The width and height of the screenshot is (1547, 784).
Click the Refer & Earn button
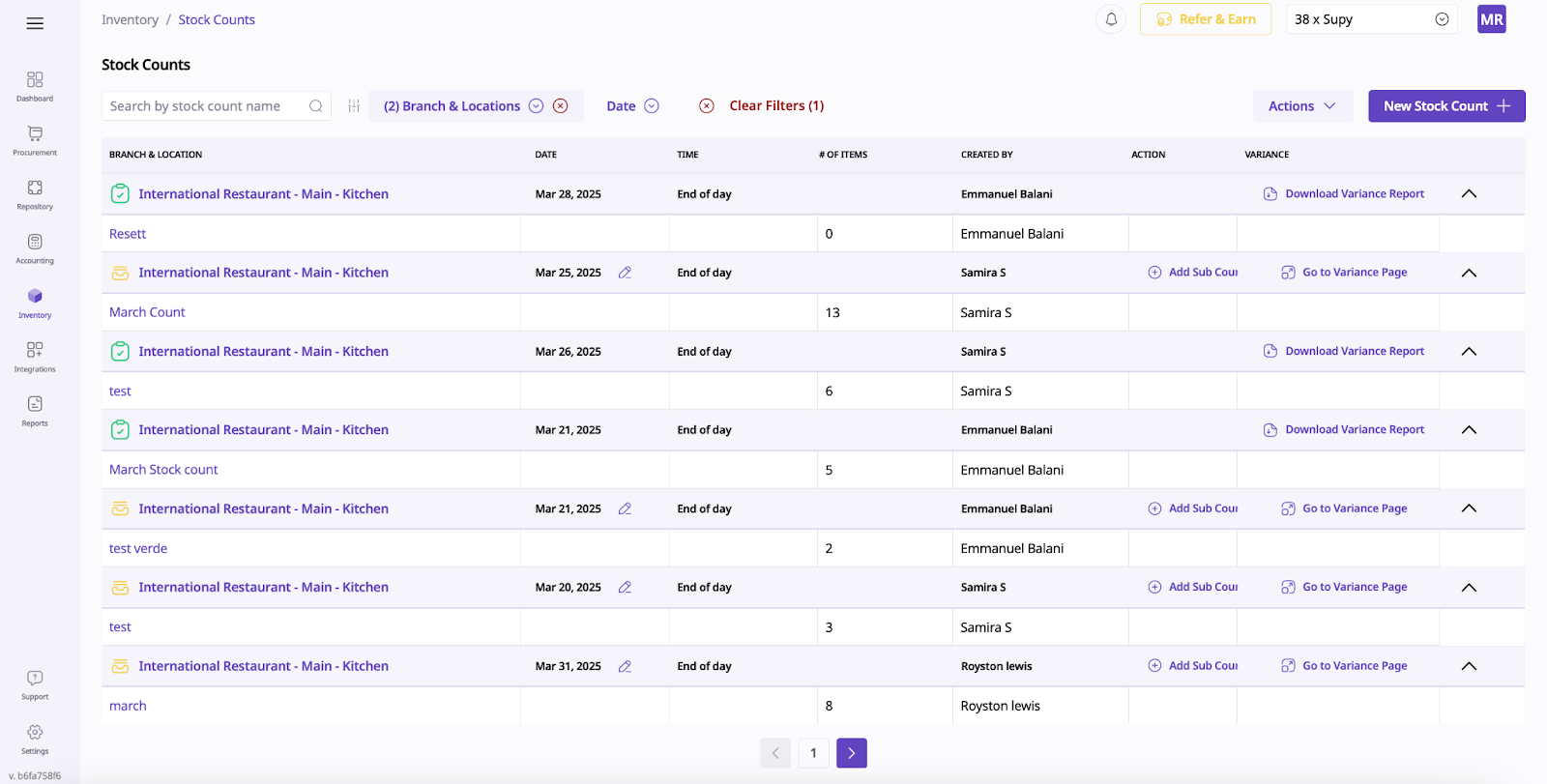click(x=1207, y=19)
